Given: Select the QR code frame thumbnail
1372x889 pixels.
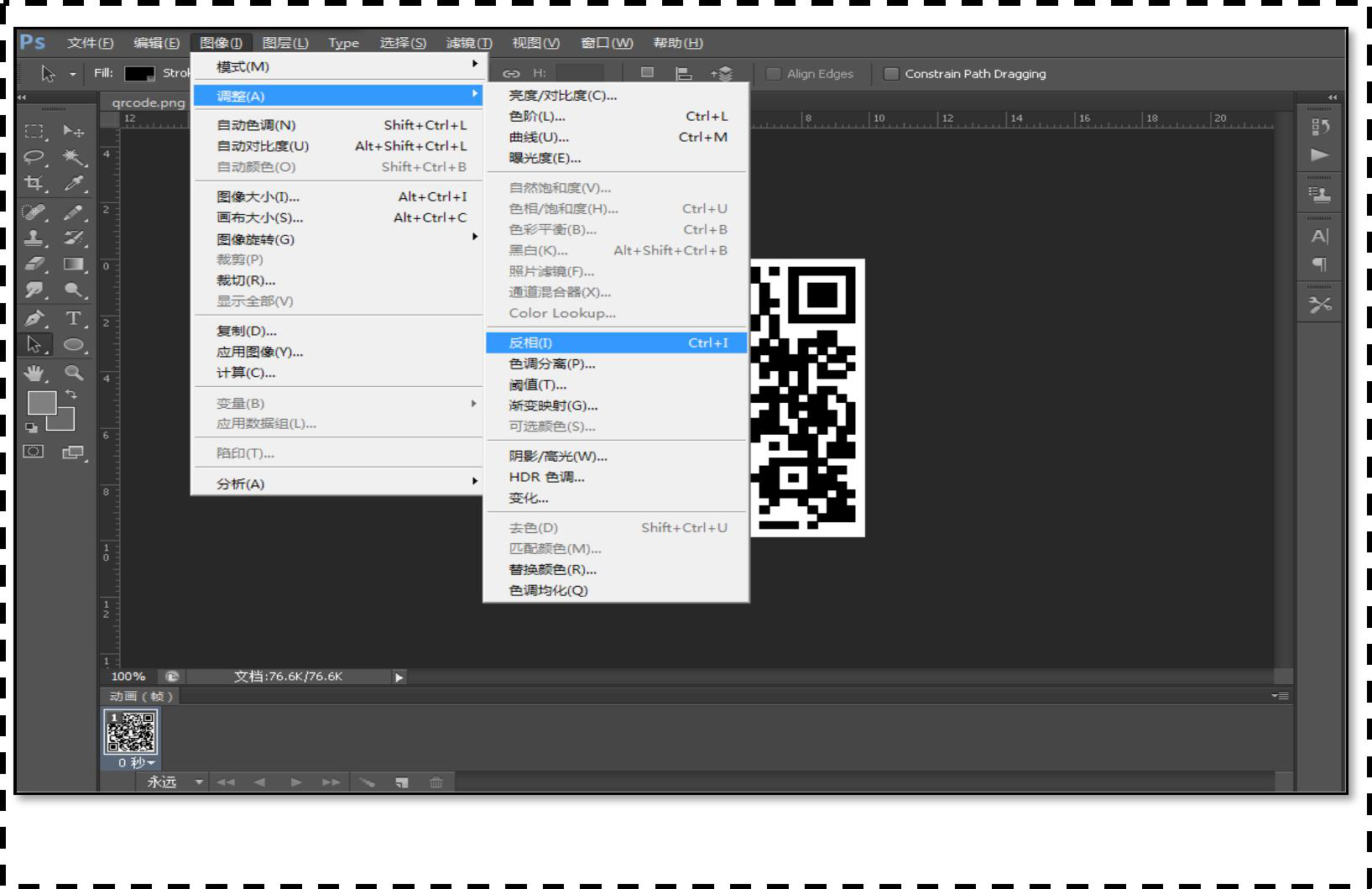Looking at the screenshot, I should pos(130,732).
